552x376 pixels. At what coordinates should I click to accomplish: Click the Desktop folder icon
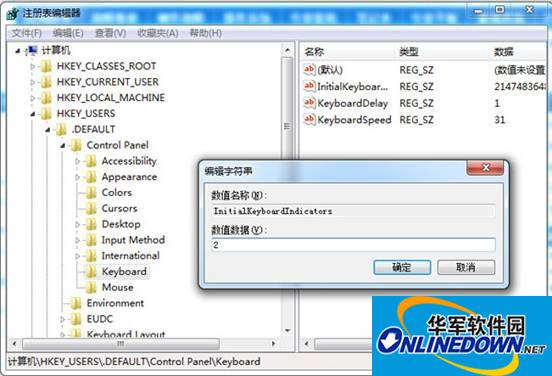tap(91, 224)
